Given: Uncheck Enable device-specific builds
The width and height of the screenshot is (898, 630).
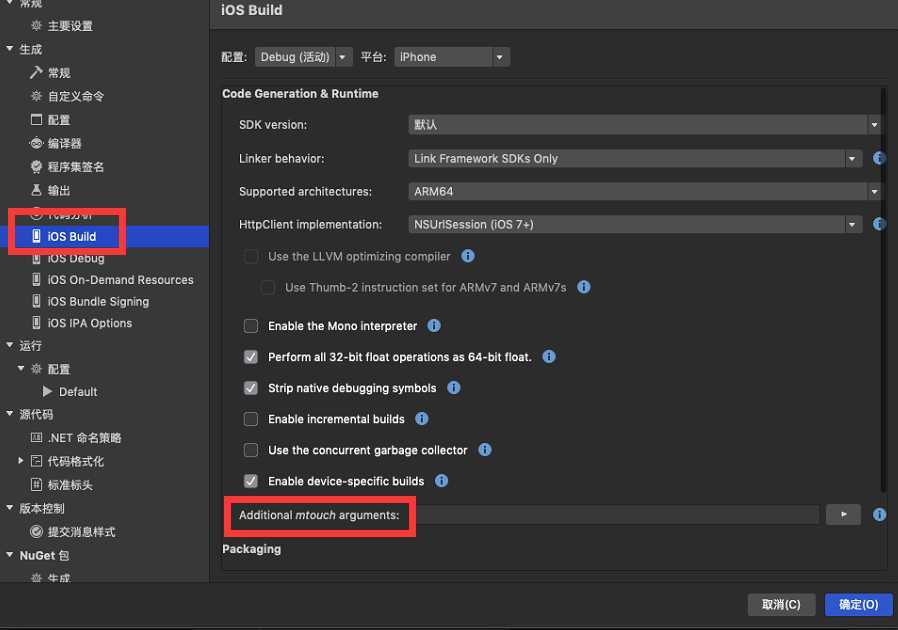Looking at the screenshot, I should click(251, 481).
